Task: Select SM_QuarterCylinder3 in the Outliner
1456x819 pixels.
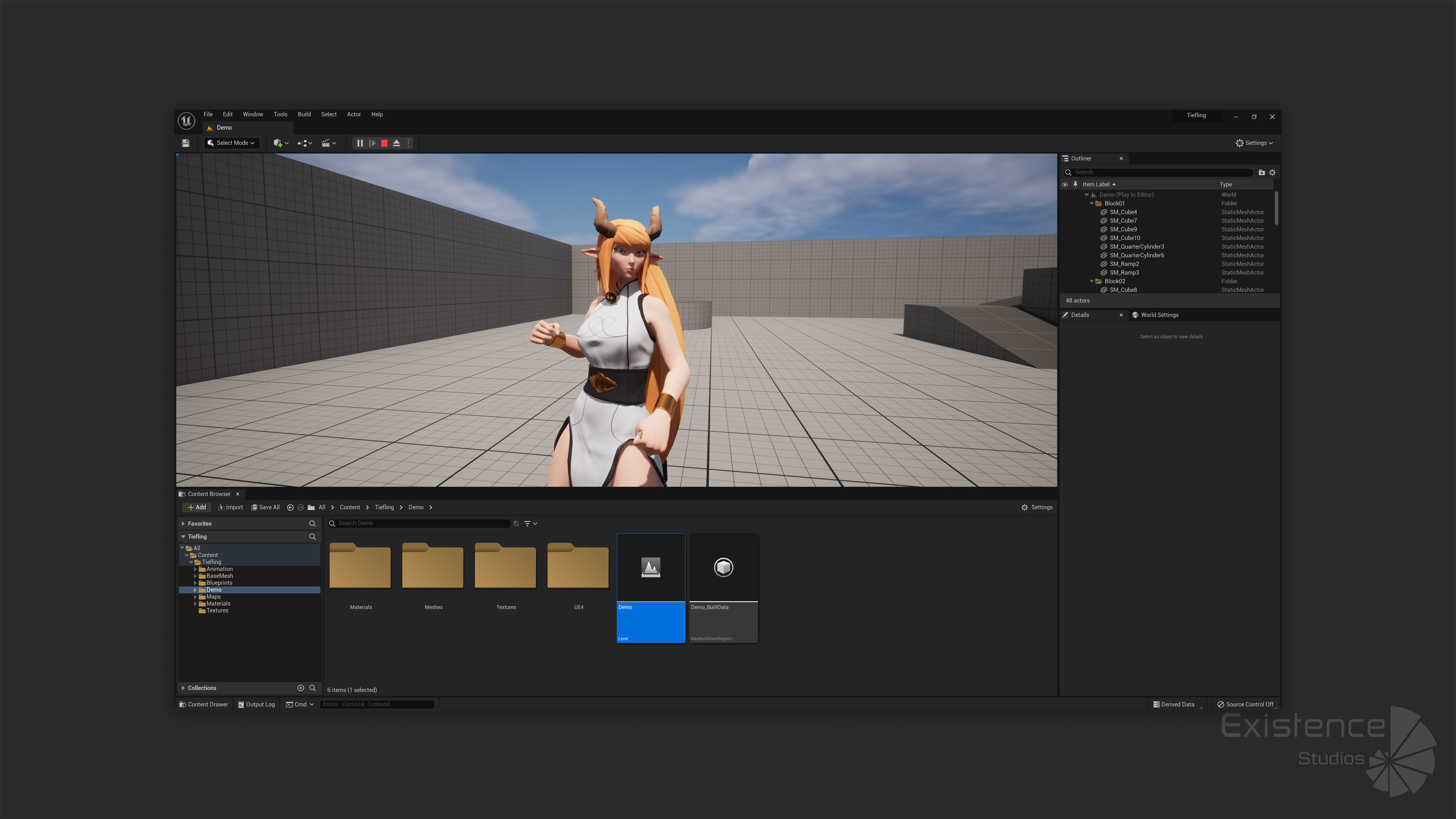Action: [1136, 246]
